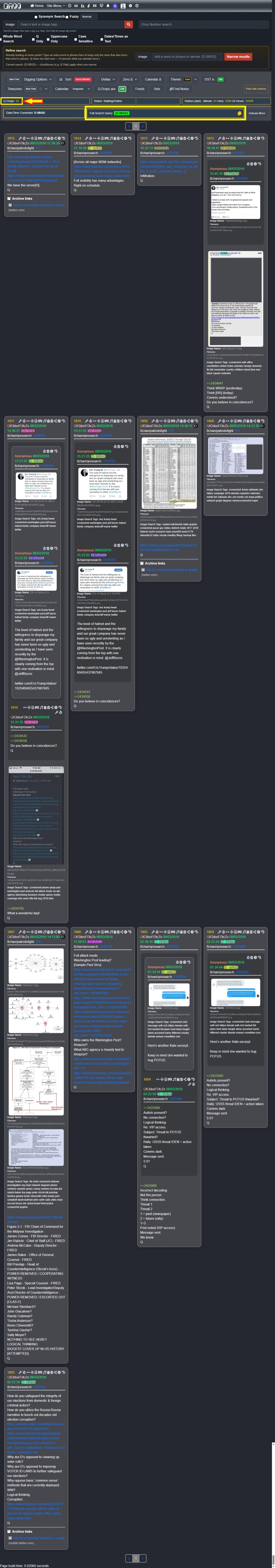Screen dimensions: 275x1568
Task: Open the Feeds menu item
Action: (140, 89)
